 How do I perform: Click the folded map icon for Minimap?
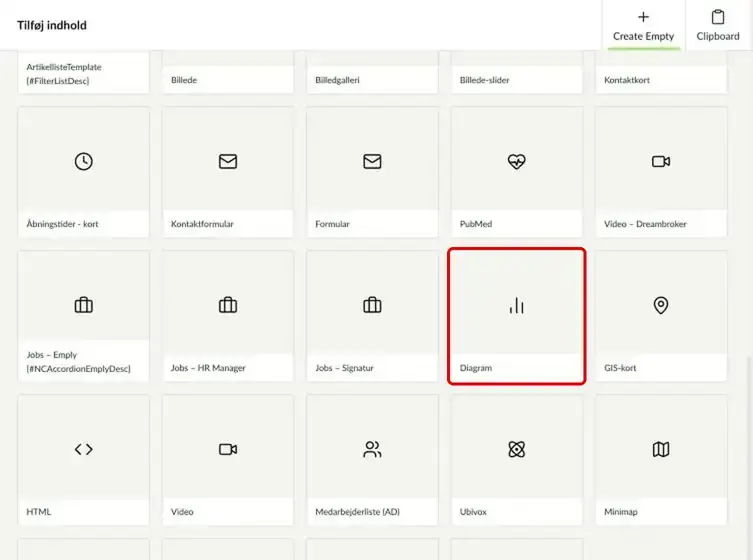[661, 450]
